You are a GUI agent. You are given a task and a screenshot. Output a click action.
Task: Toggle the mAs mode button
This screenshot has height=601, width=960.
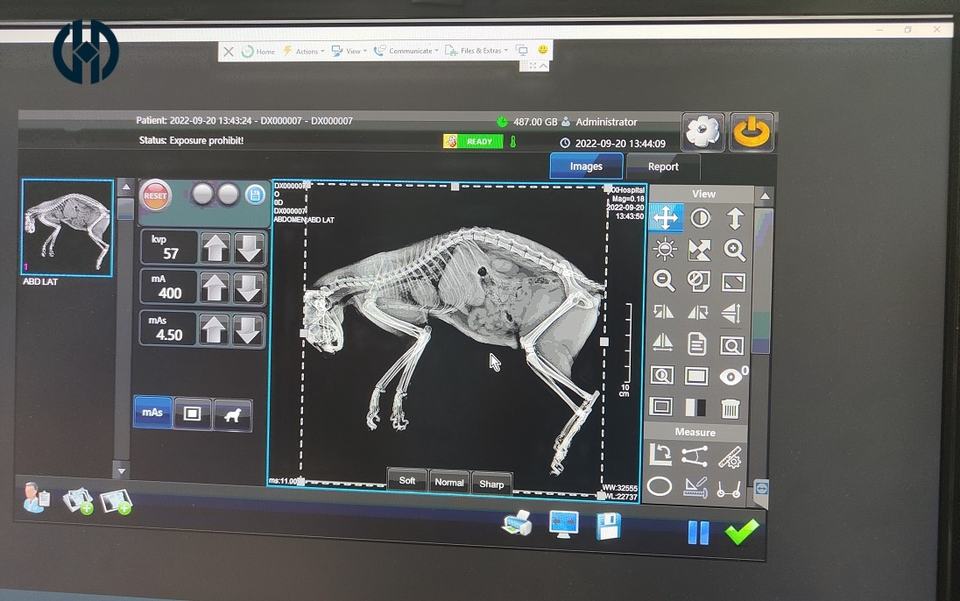pyautogui.click(x=152, y=412)
